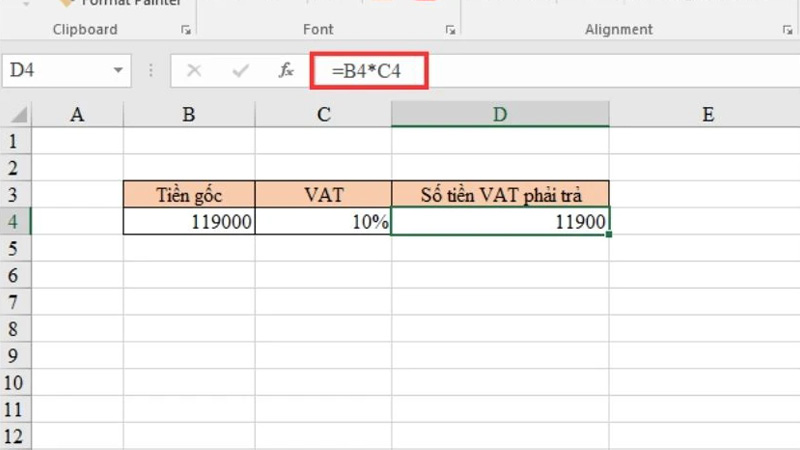The image size is (800, 450).
Task: Open the Alignment settings dialog launcher
Action: pyautogui.click(x=787, y=30)
